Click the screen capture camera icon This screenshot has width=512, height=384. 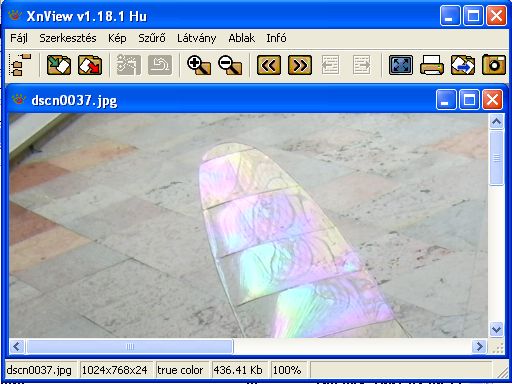(x=494, y=64)
